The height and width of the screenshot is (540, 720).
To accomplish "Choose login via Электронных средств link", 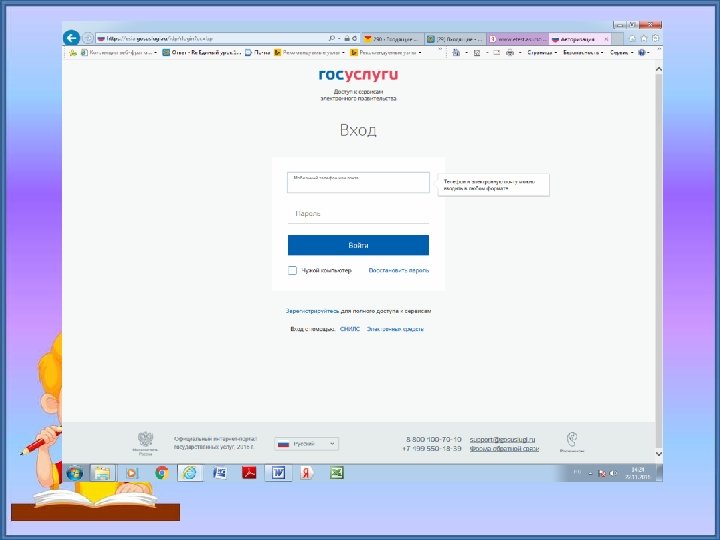I will 395,329.
